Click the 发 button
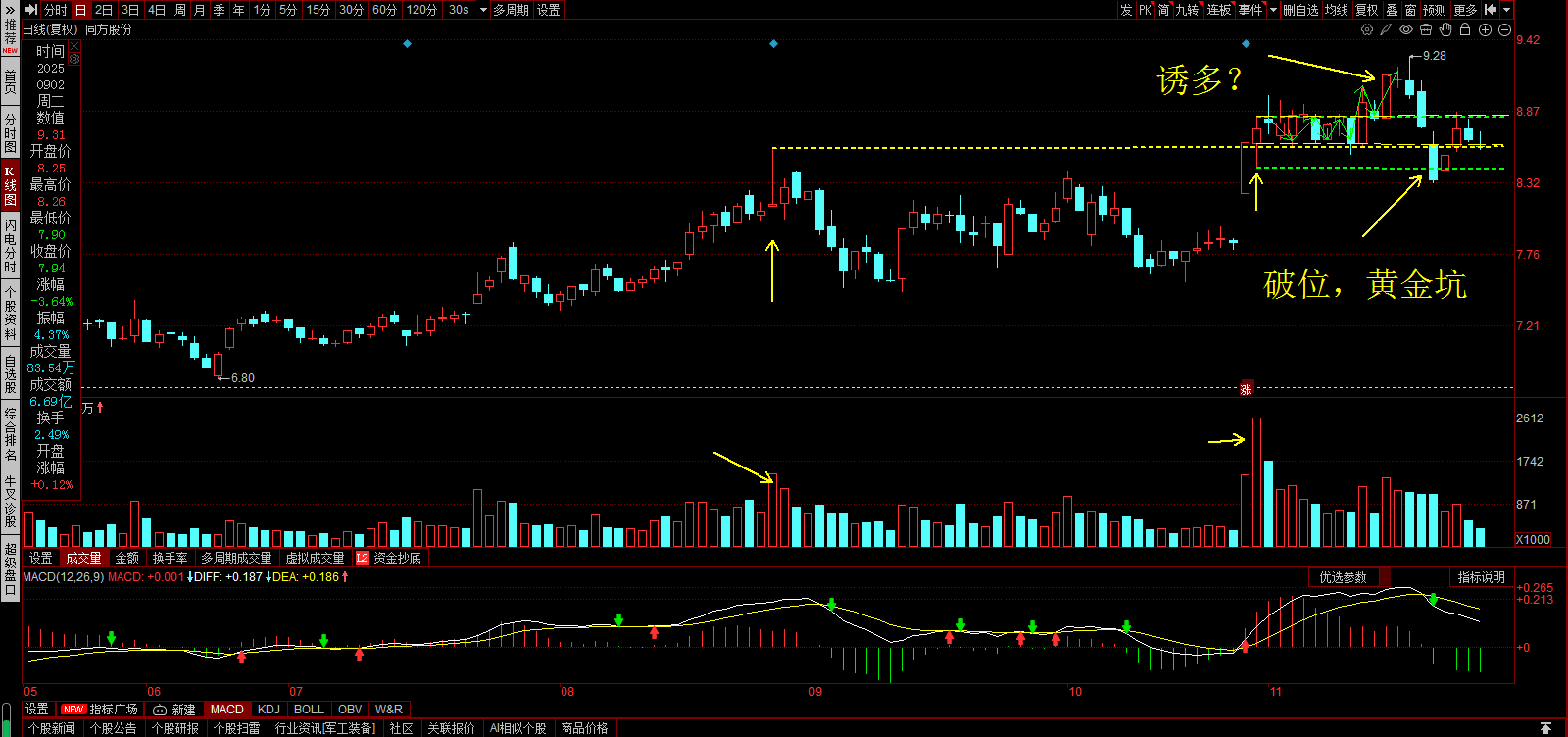This screenshot has width=1568, height=737. tap(1126, 10)
